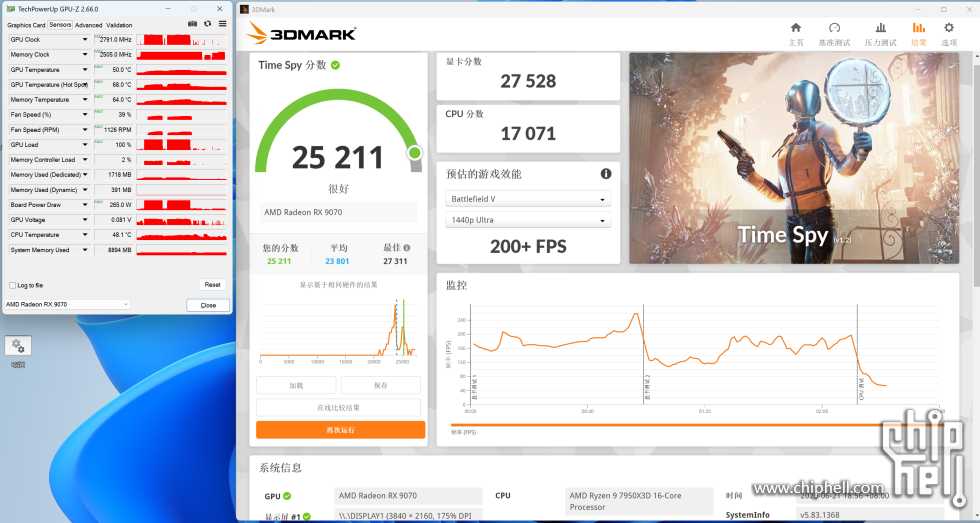The image size is (980, 523).
Task: Click the score distribution histogram chart
Action: pyautogui.click(x=338, y=331)
